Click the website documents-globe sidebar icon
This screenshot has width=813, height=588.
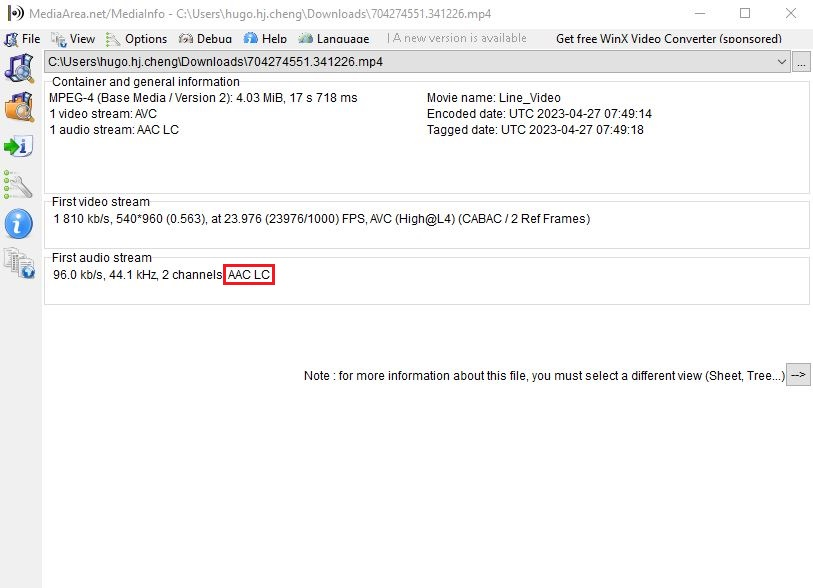19,263
